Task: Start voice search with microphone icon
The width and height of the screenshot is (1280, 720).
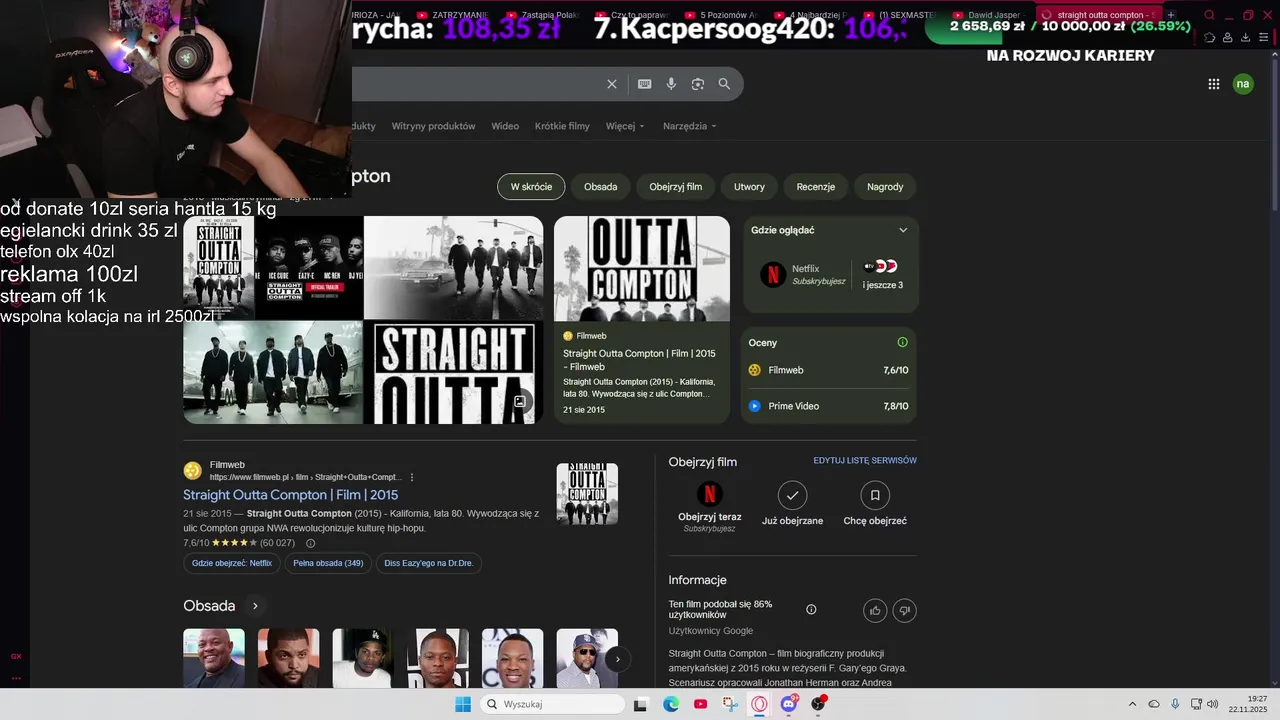Action: coord(671,84)
